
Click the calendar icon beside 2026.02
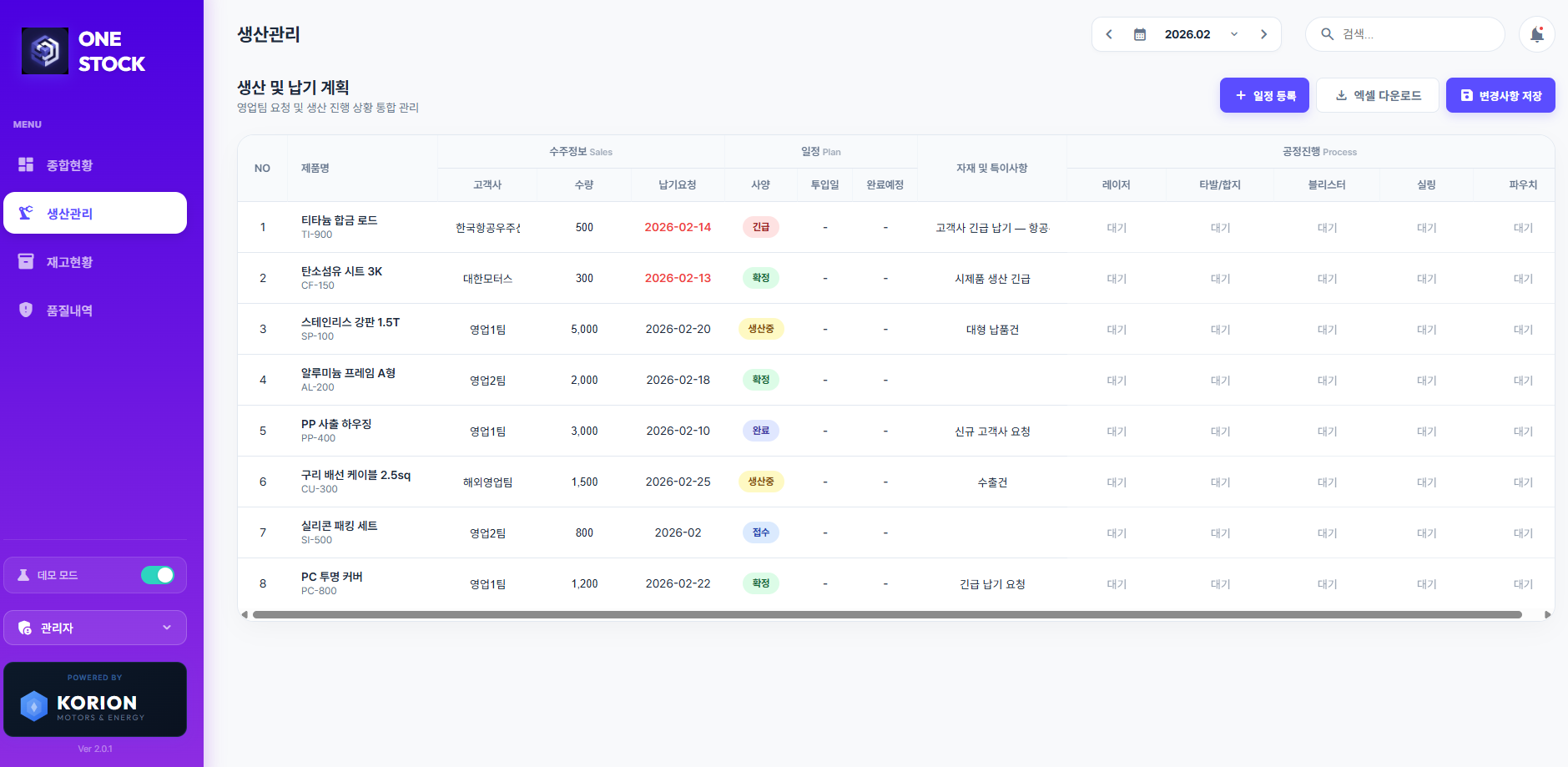[x=1140, y=34]
